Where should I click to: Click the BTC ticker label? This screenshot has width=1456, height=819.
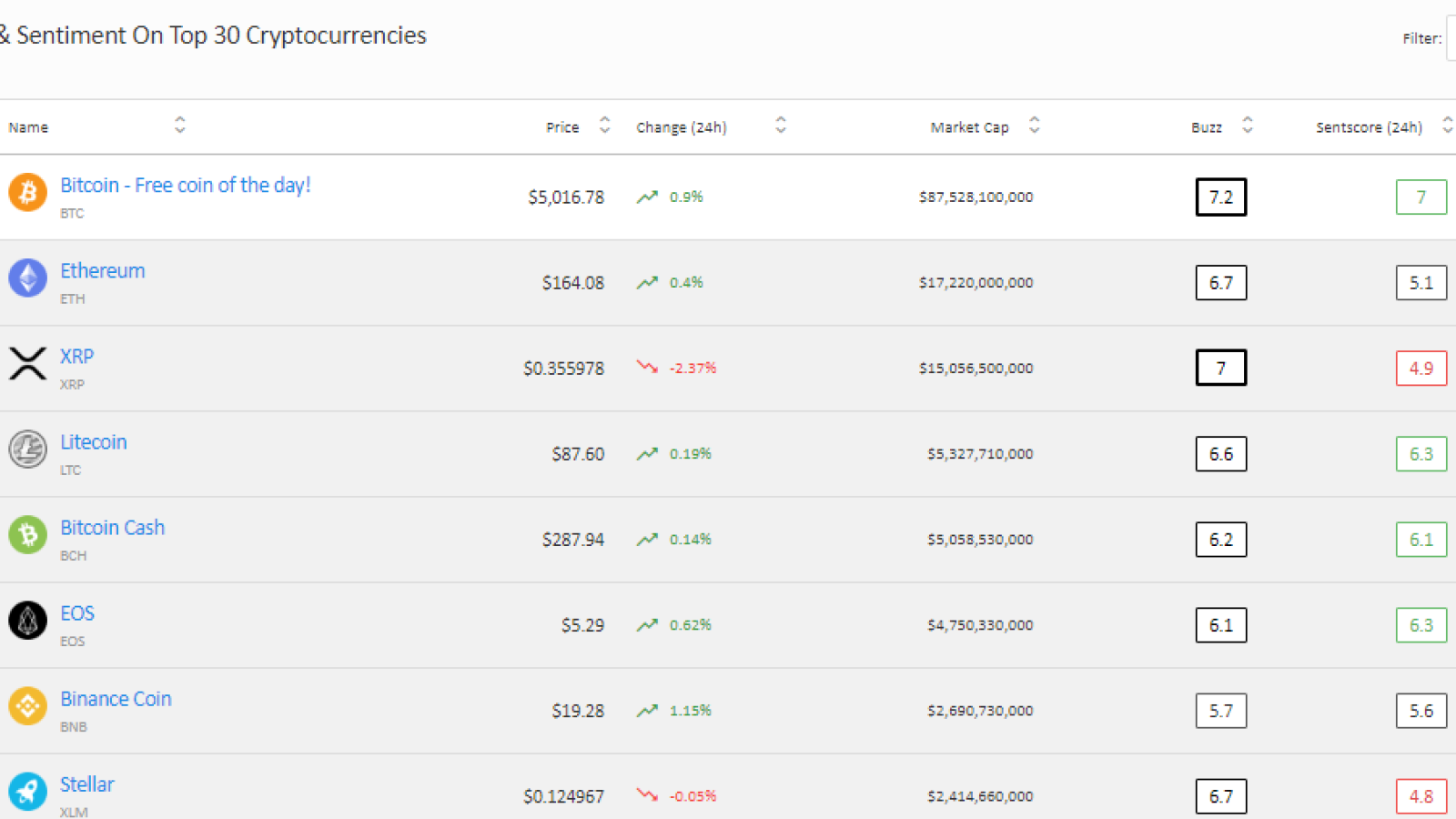click(72, 213)
